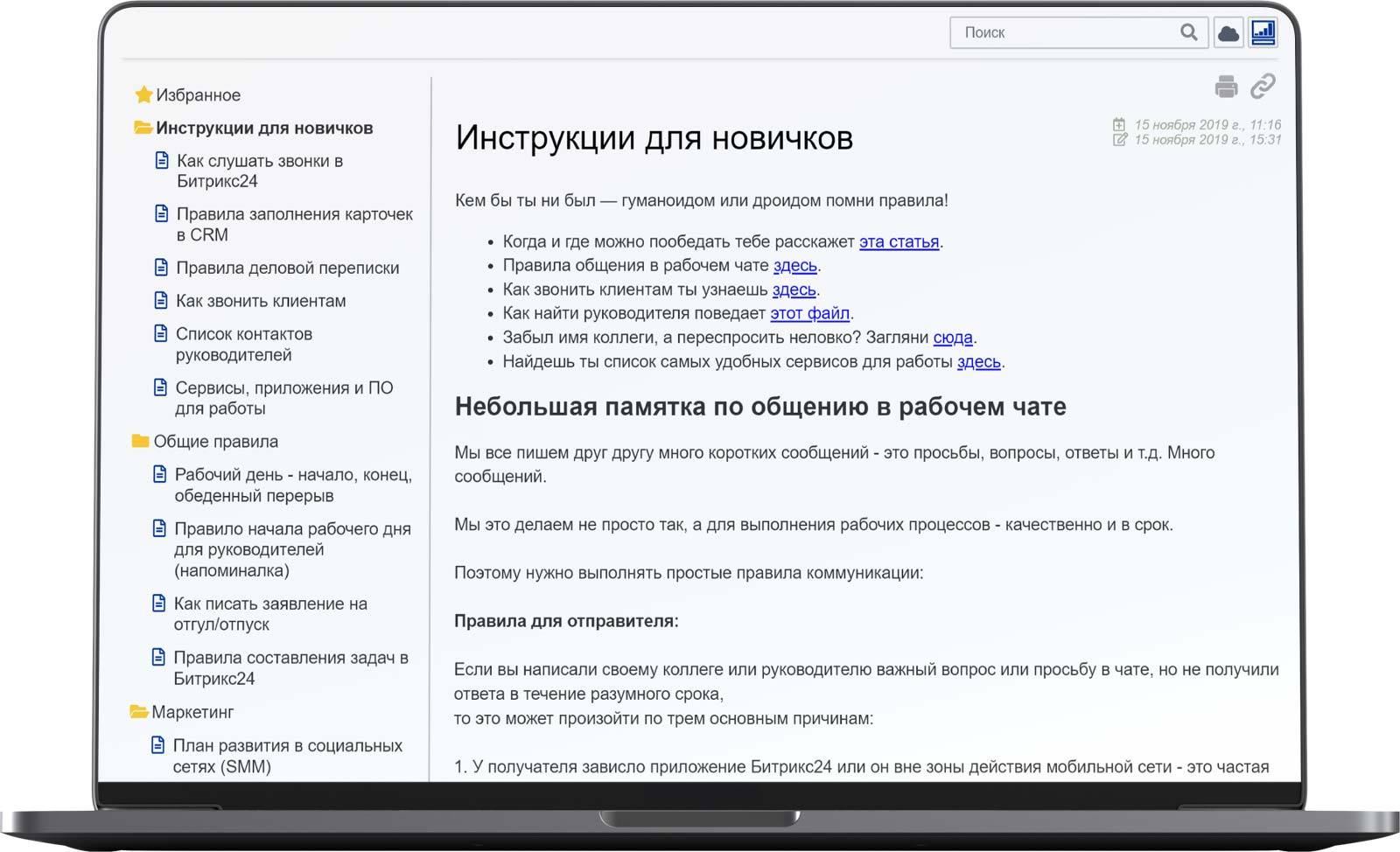
Task: Collapse Инструкции для новичков folder icon
Action: 143,128
